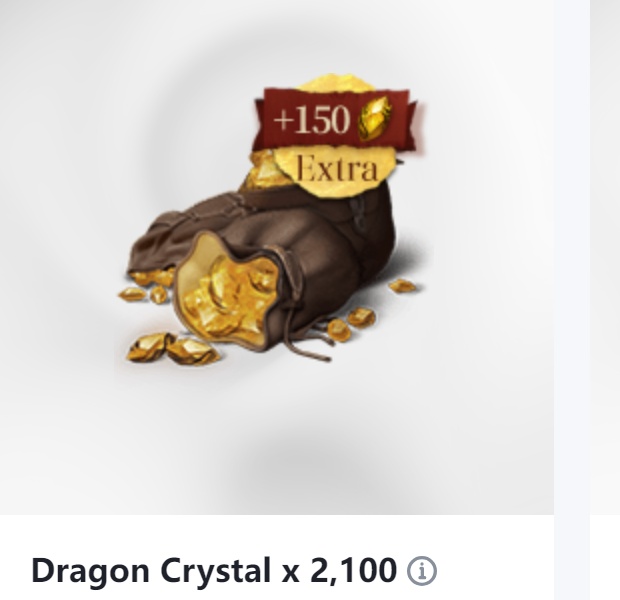
Task: Click the word Dragon in product name
Action: 90,572
